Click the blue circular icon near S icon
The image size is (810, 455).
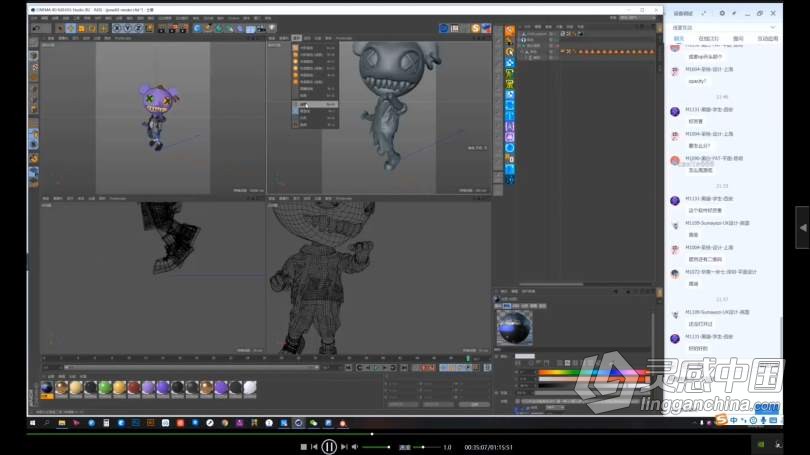point(444,28)
